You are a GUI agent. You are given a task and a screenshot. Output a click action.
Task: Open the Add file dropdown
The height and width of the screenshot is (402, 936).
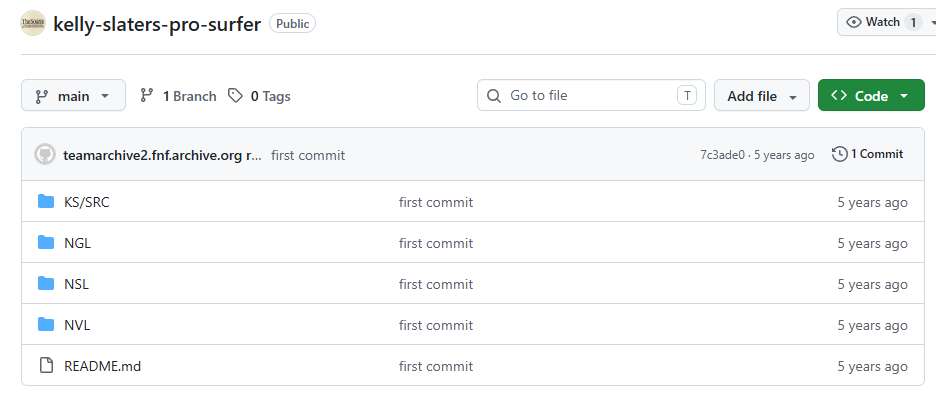[762, 96]
